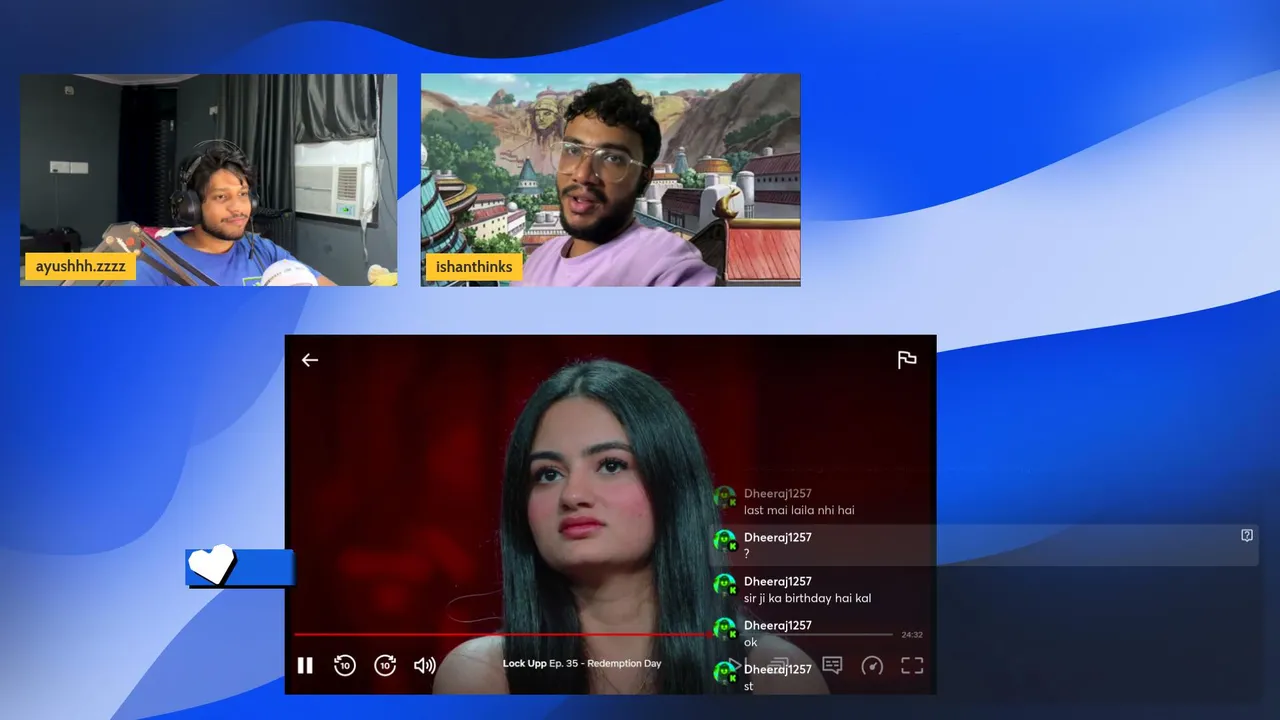Image resolution: width=1280 pixels, height=720 pixels.
Task: Click Dheeraj1257 avatar beside "sir ji ka birthday"
Action: [725, 585]
